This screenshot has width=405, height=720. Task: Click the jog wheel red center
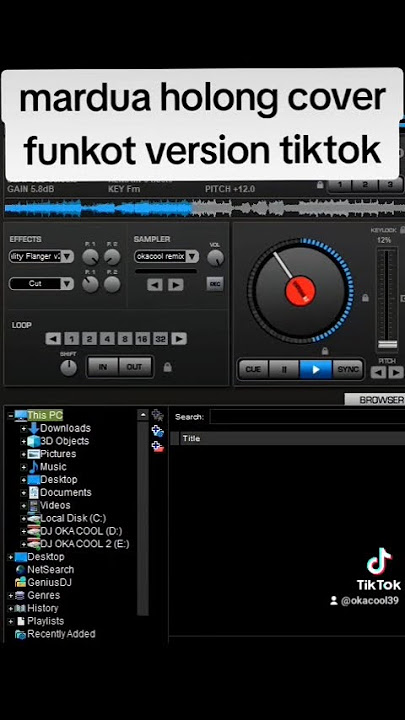301,292
